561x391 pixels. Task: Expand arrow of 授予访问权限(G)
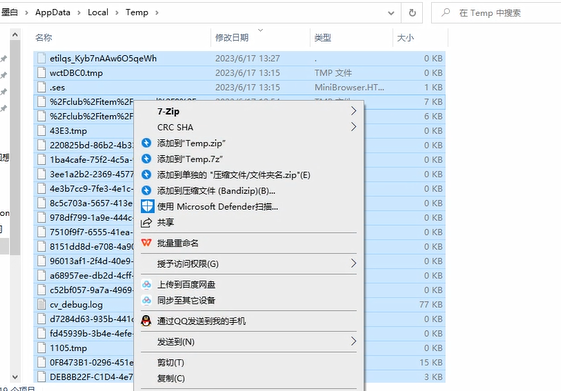[353, 263]
